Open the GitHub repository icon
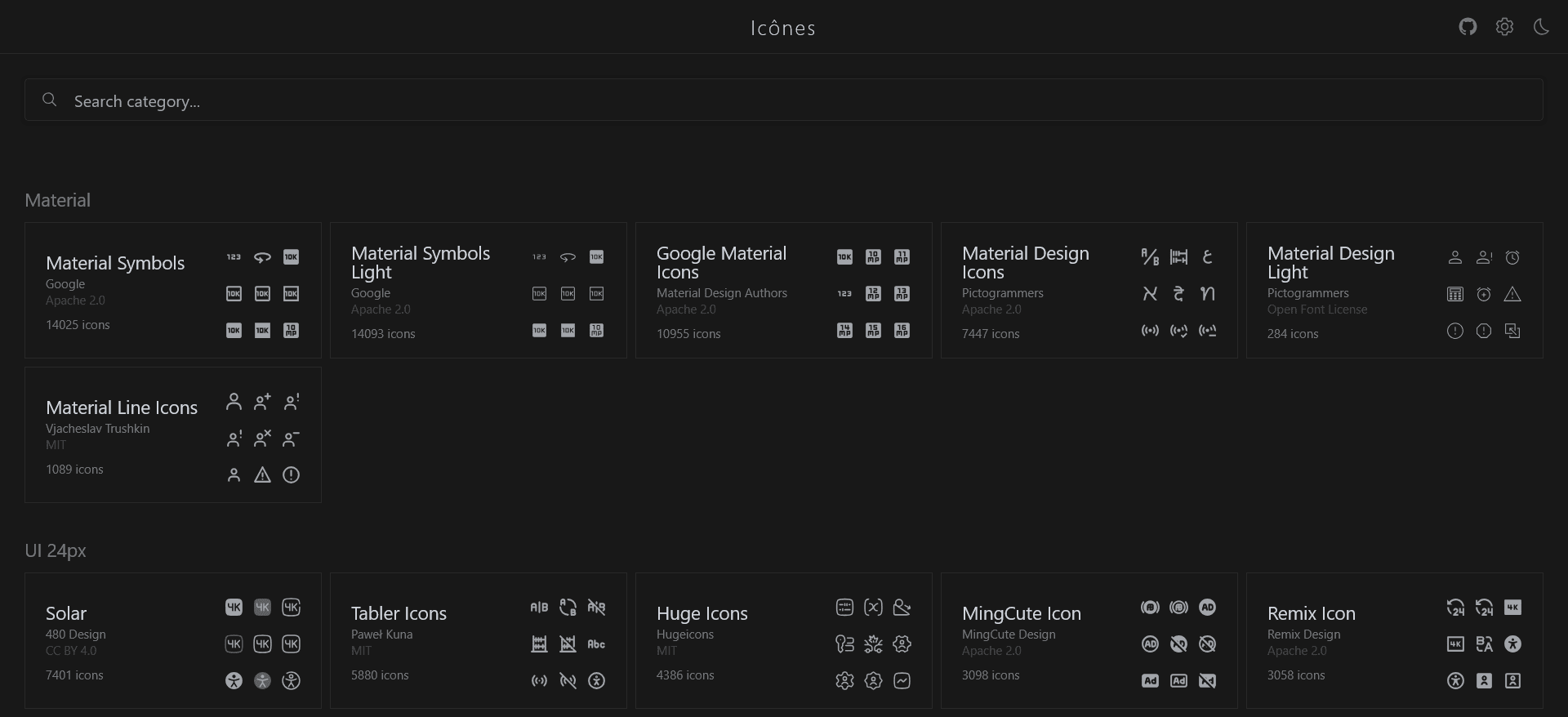 click(x=1468, y=27)
